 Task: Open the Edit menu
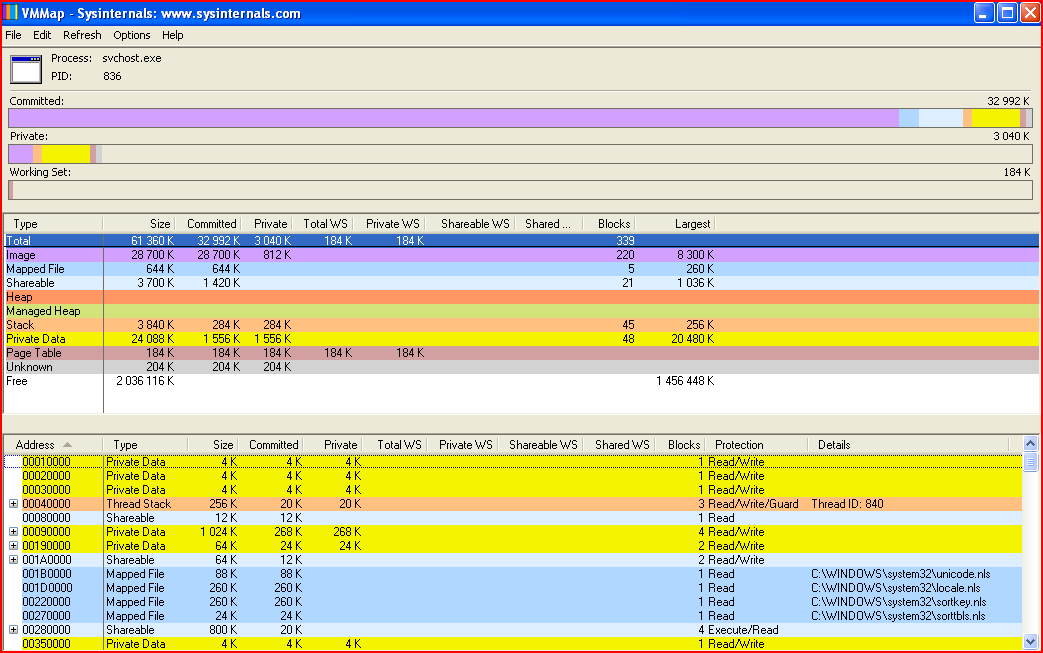click(42, 35)
